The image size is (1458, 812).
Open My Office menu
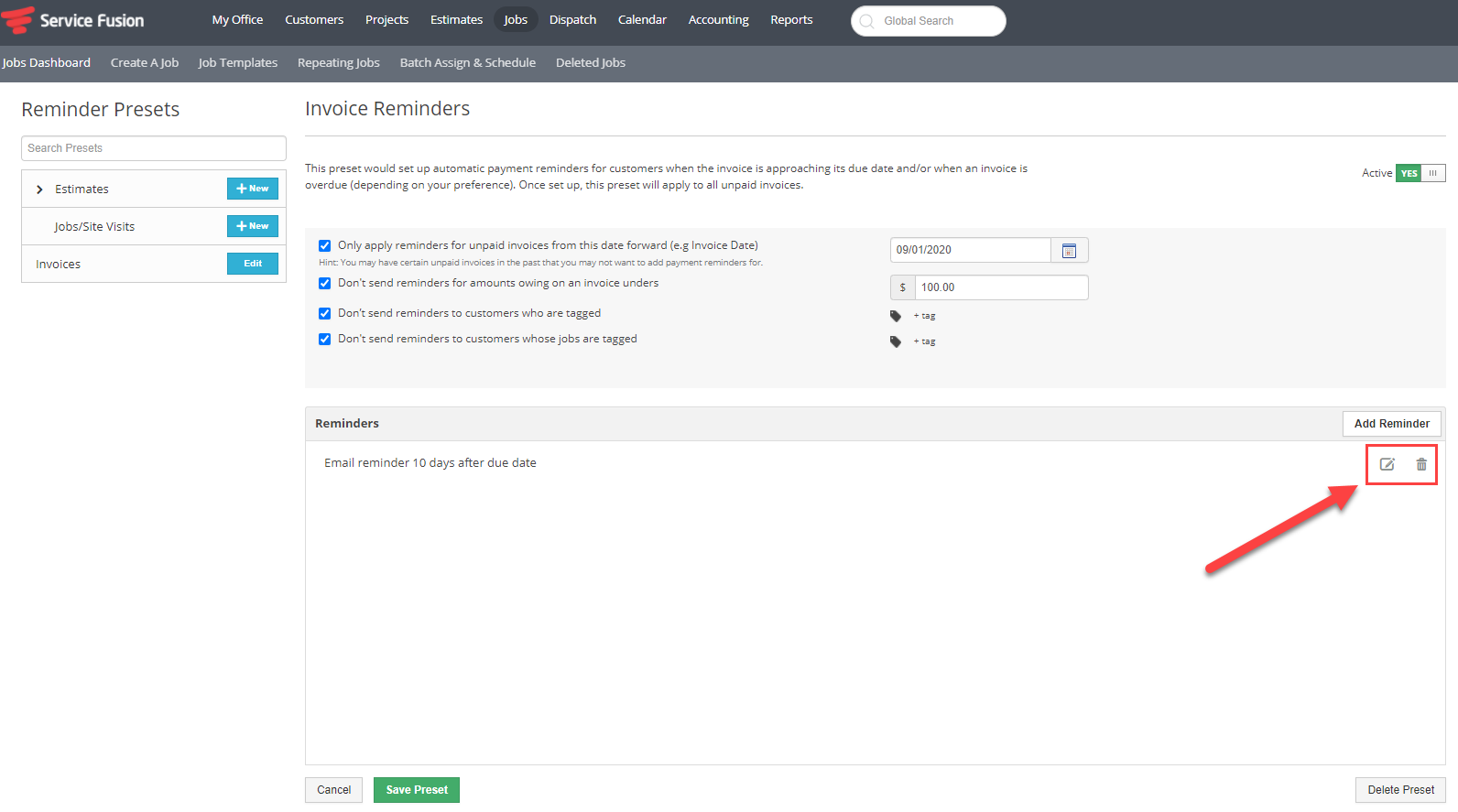point(237,19)
